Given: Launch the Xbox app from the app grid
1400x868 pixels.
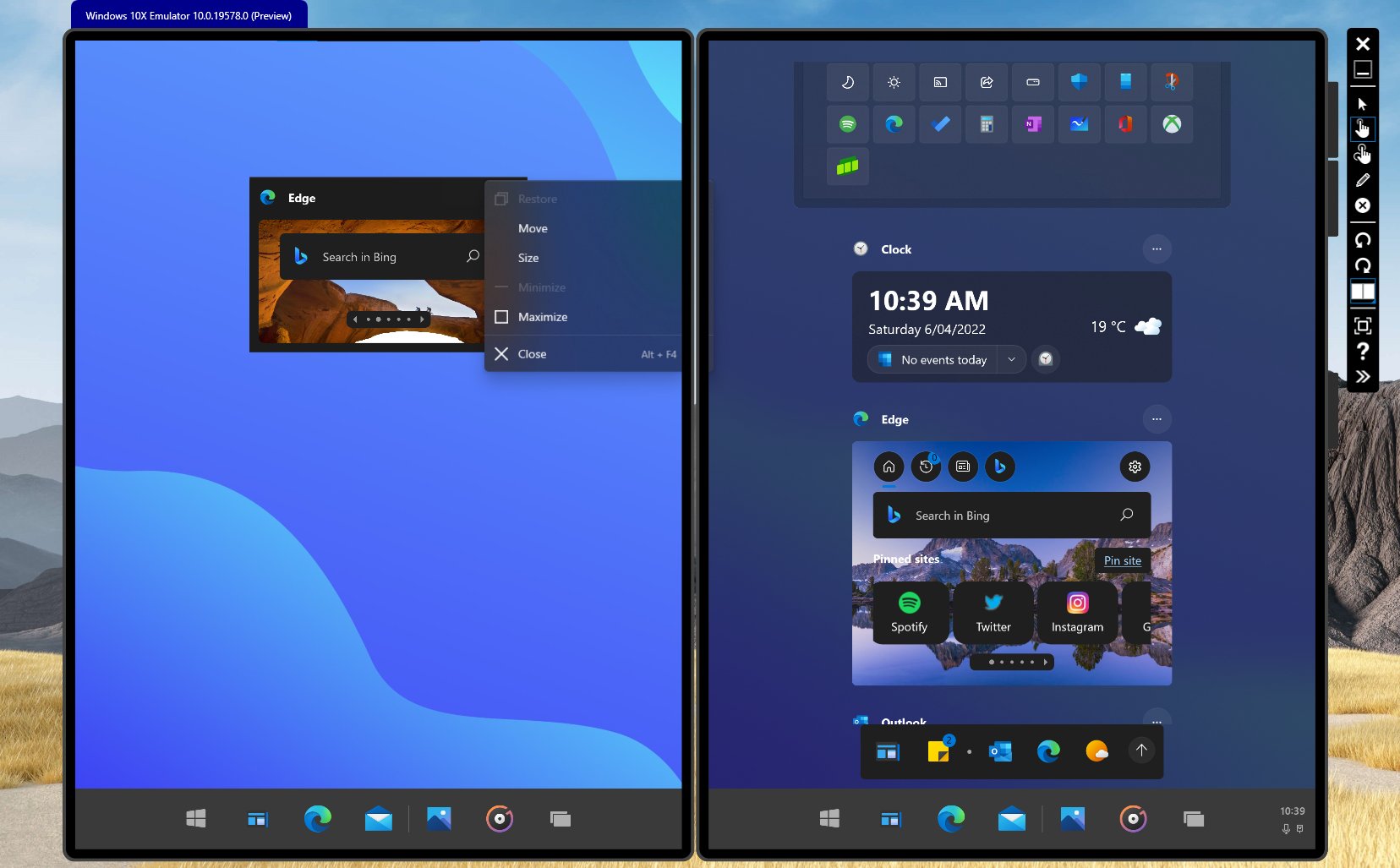Looking at the screenshot, I should pos(1172,124).
